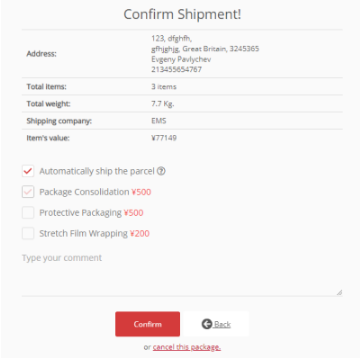
Task: Click the circled left arrow Back icon
Action: tap(207, 324)
